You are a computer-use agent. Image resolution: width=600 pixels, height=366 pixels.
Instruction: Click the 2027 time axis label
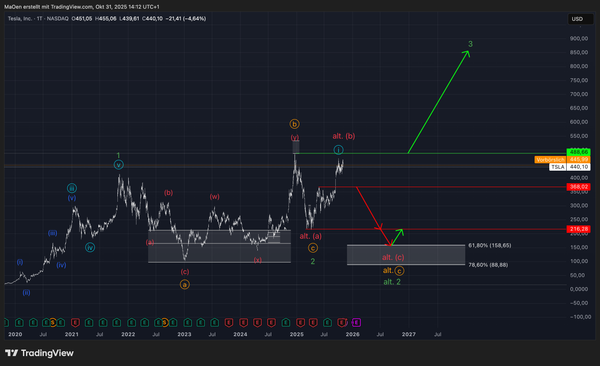[x=409, y=334]
